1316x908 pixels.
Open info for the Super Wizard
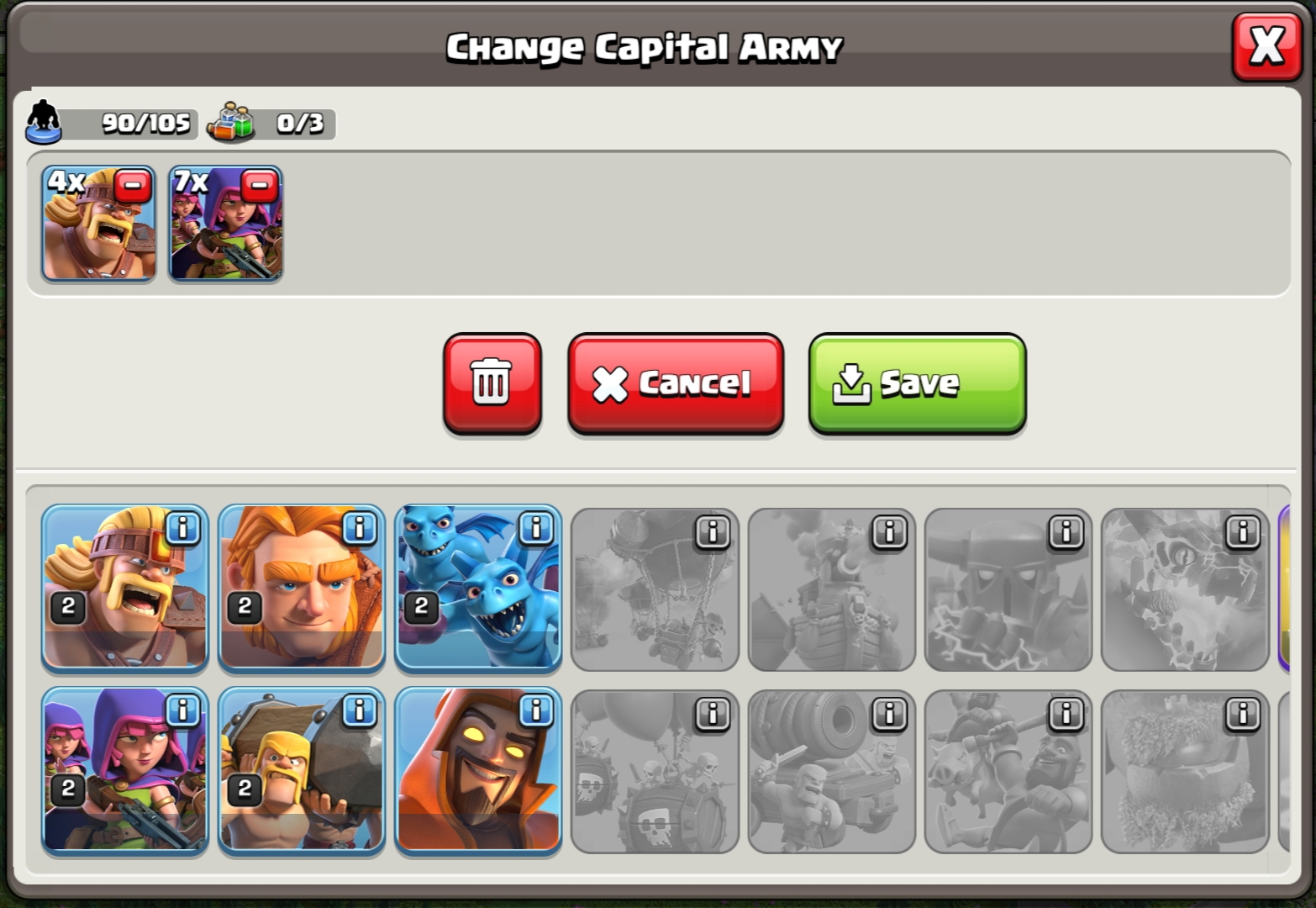(x=536, y=711)
